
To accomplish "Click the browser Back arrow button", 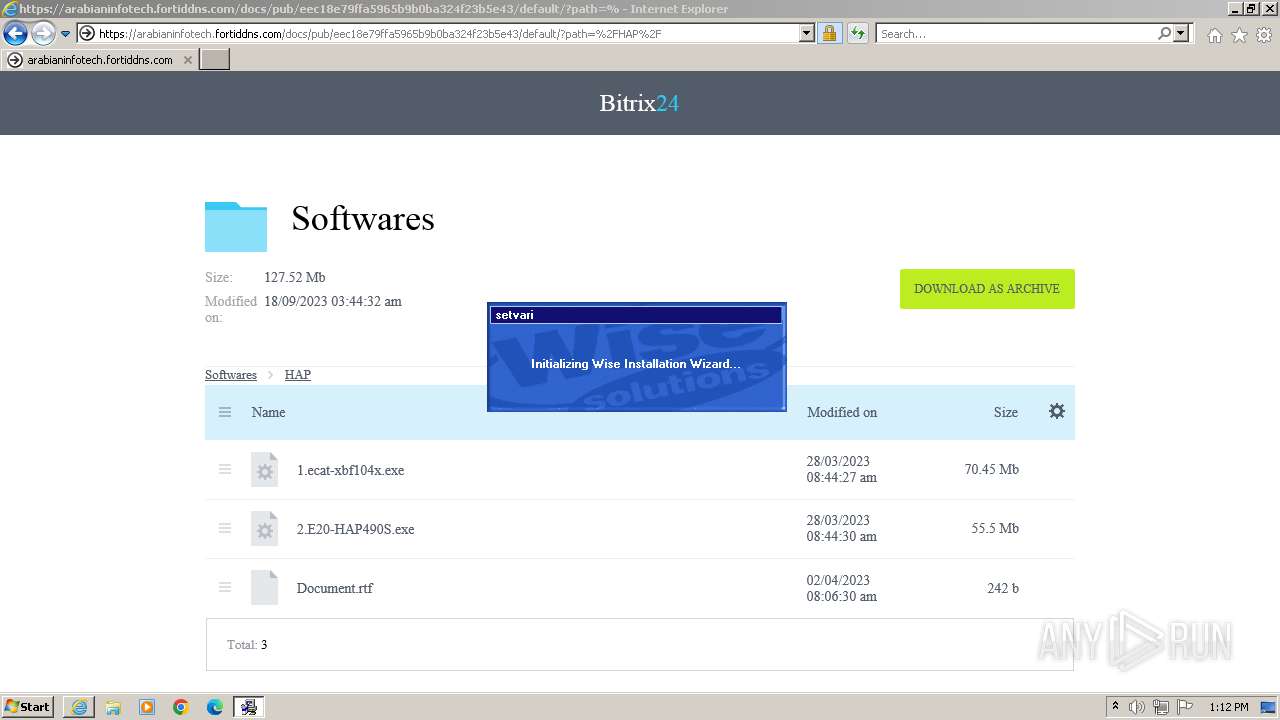I will click(15, 34).
